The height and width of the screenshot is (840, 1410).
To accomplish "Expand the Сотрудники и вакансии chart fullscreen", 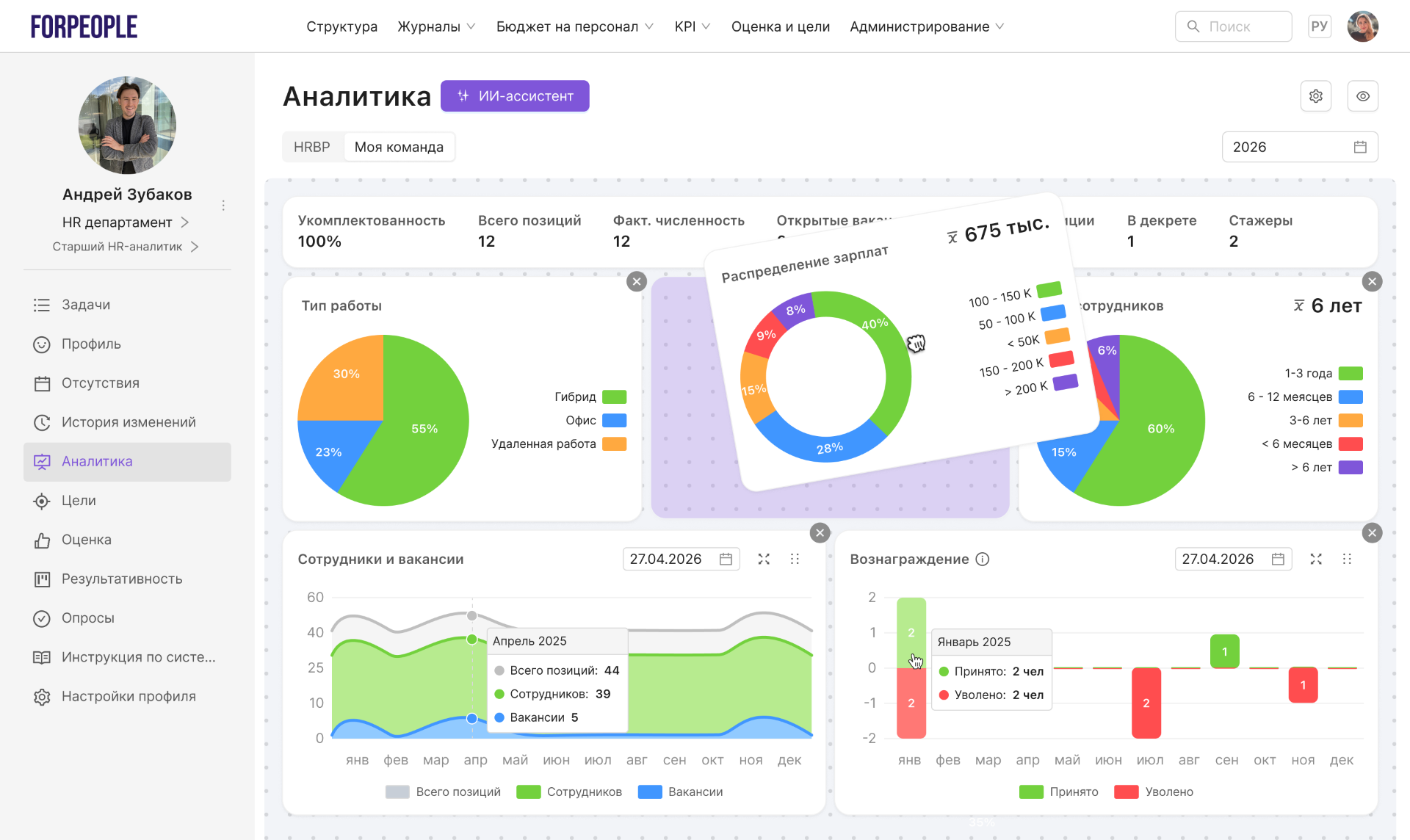I will [x=764, y=559].
